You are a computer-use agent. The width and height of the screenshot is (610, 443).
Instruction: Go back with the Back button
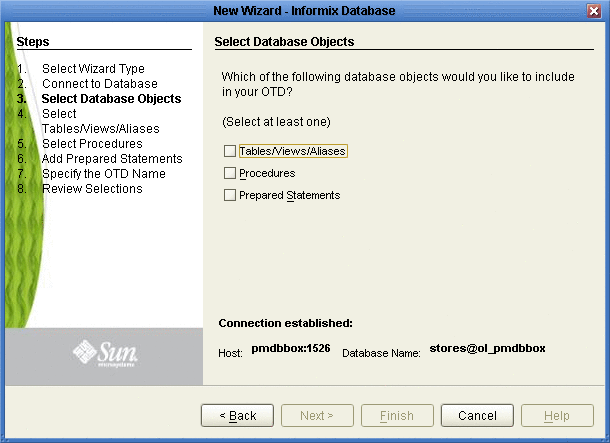tap(237, 415)
